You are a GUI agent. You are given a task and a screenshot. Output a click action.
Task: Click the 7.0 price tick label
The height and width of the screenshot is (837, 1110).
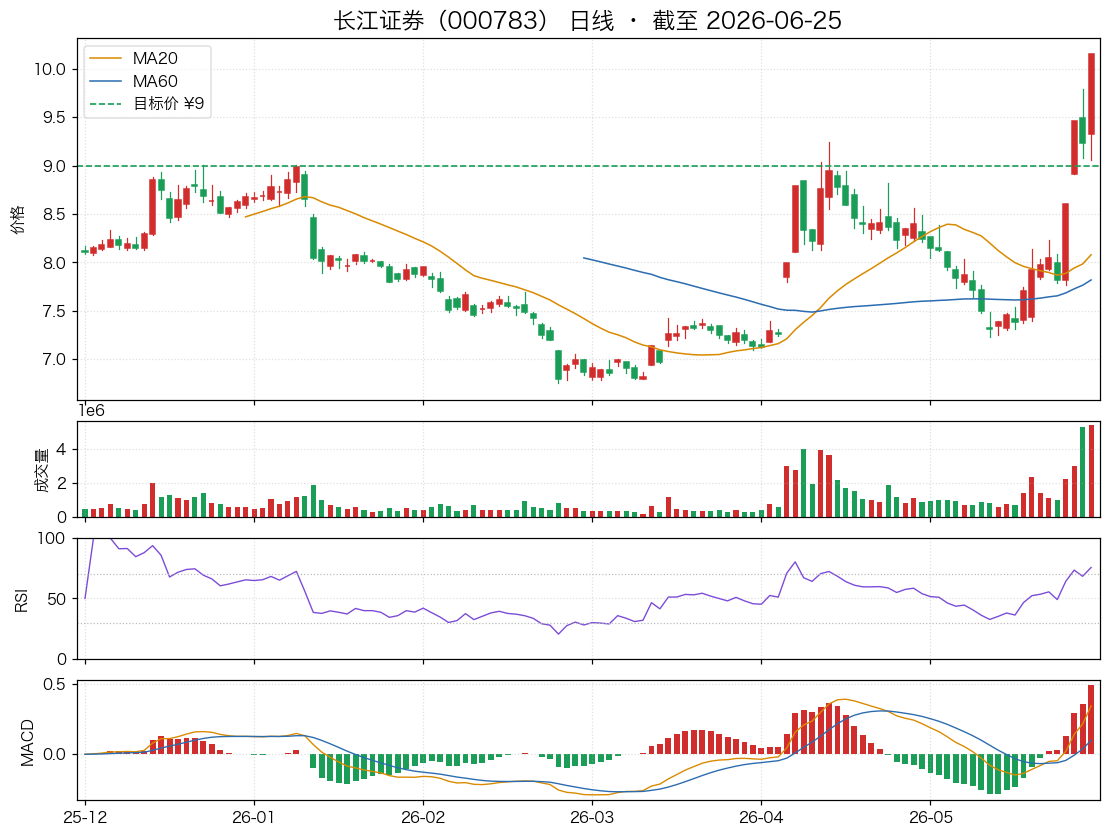coord(55,360)
